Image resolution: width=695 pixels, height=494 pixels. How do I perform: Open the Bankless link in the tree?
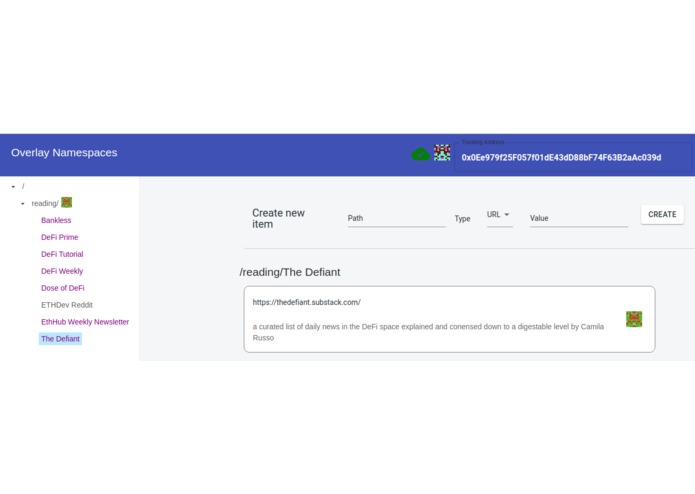click(56, 220)
